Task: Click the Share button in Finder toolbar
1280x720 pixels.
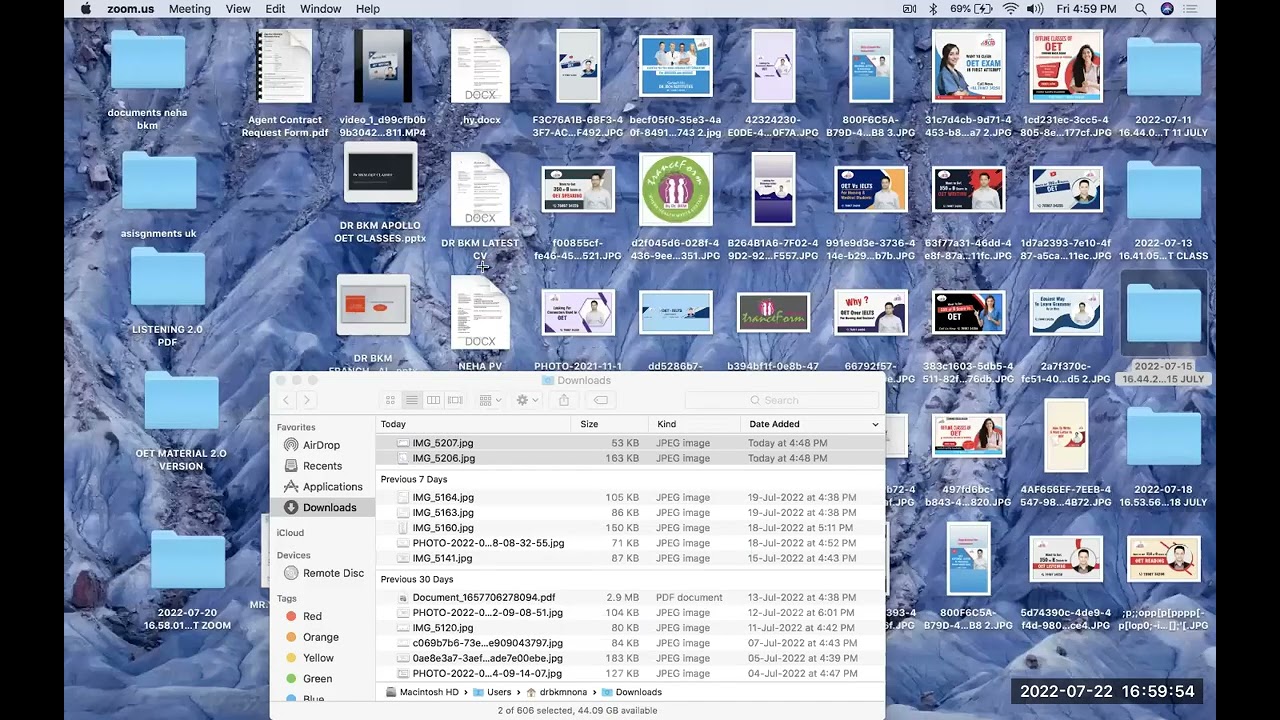Action: tap(564, 400)
